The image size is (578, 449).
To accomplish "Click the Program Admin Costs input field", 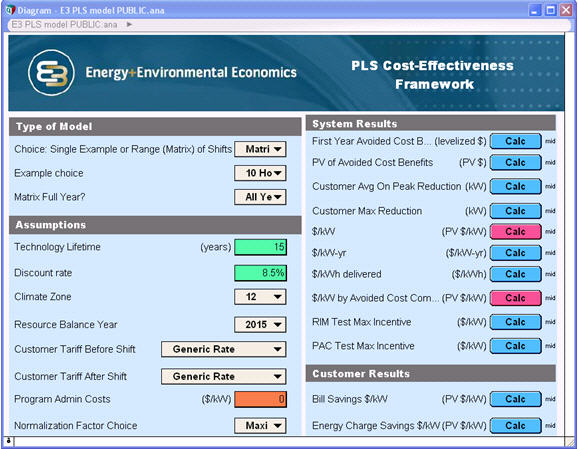I will point(261,399).
